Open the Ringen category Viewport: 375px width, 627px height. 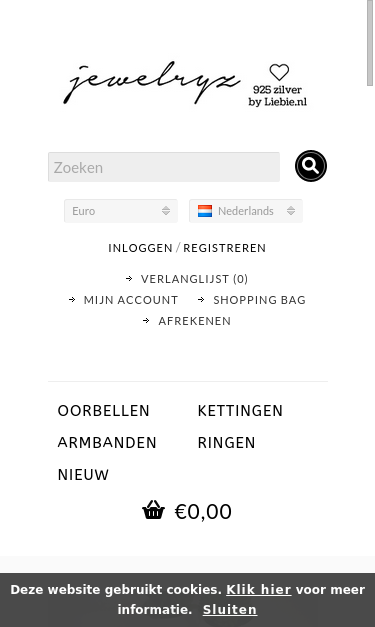(x=226, y=443)
